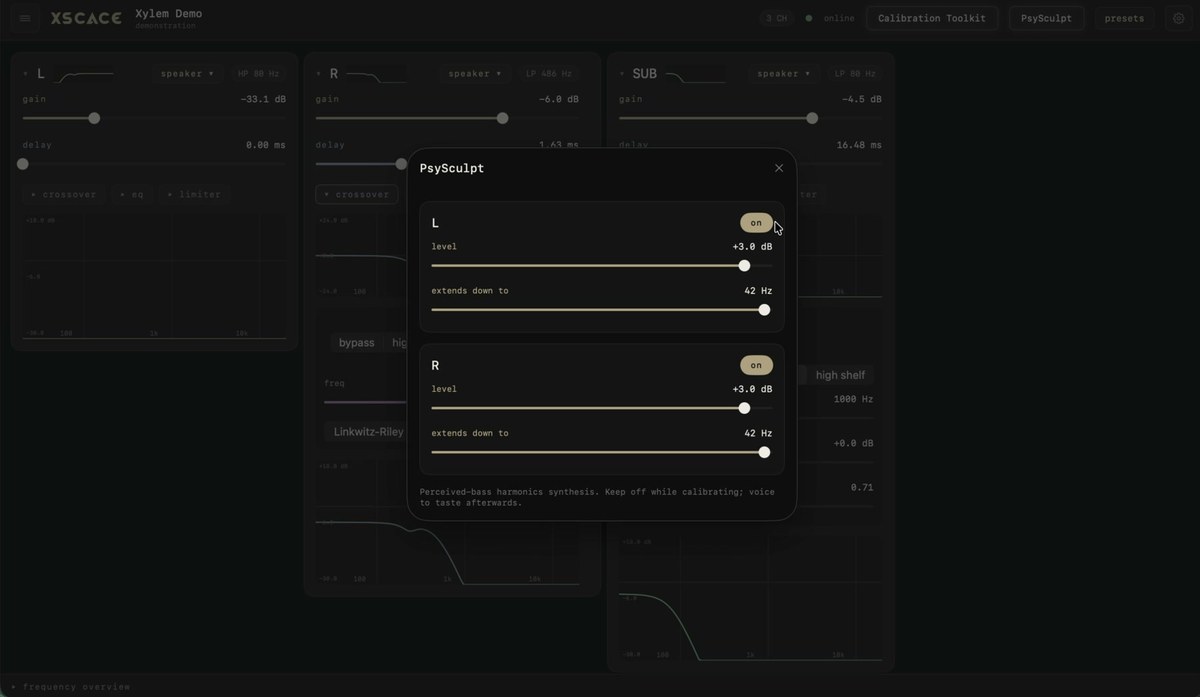Screen dimensions: 1200x697
Task: Click the XSCACE logo
Action: tap(87, 18)
